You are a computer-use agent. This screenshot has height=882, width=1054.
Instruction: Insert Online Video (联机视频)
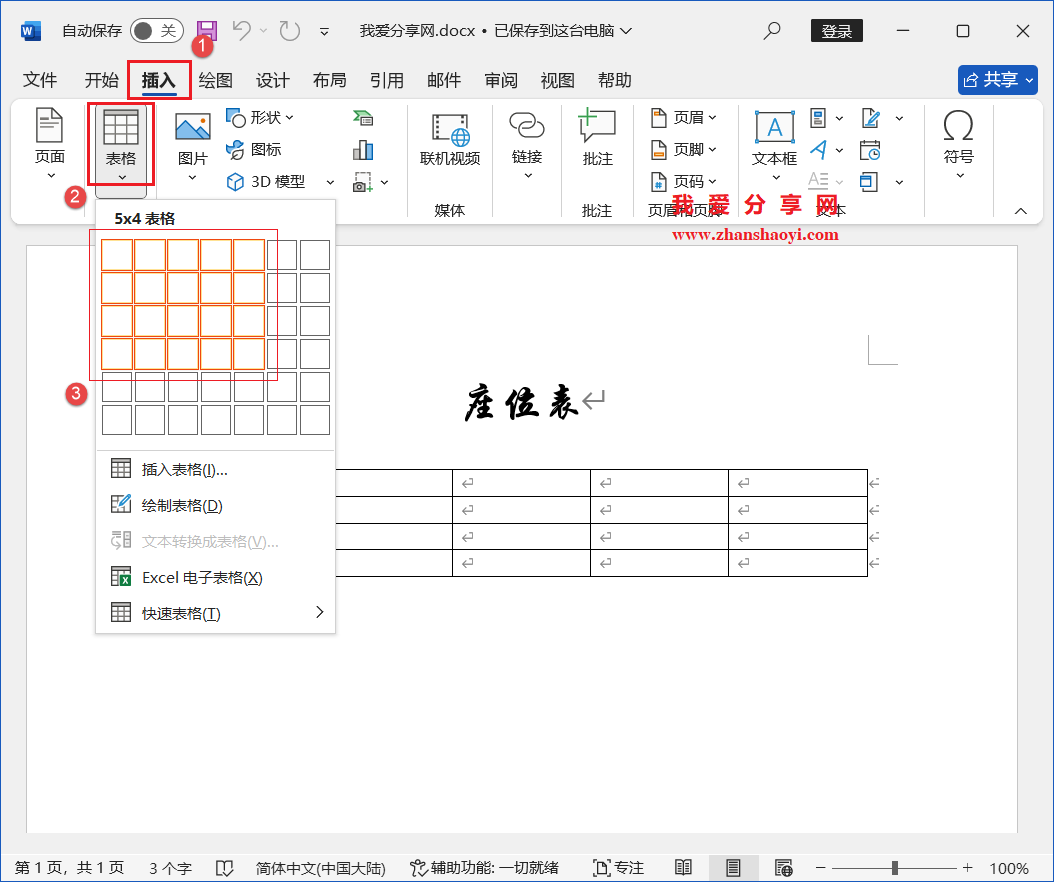click(x=450, y=139)
